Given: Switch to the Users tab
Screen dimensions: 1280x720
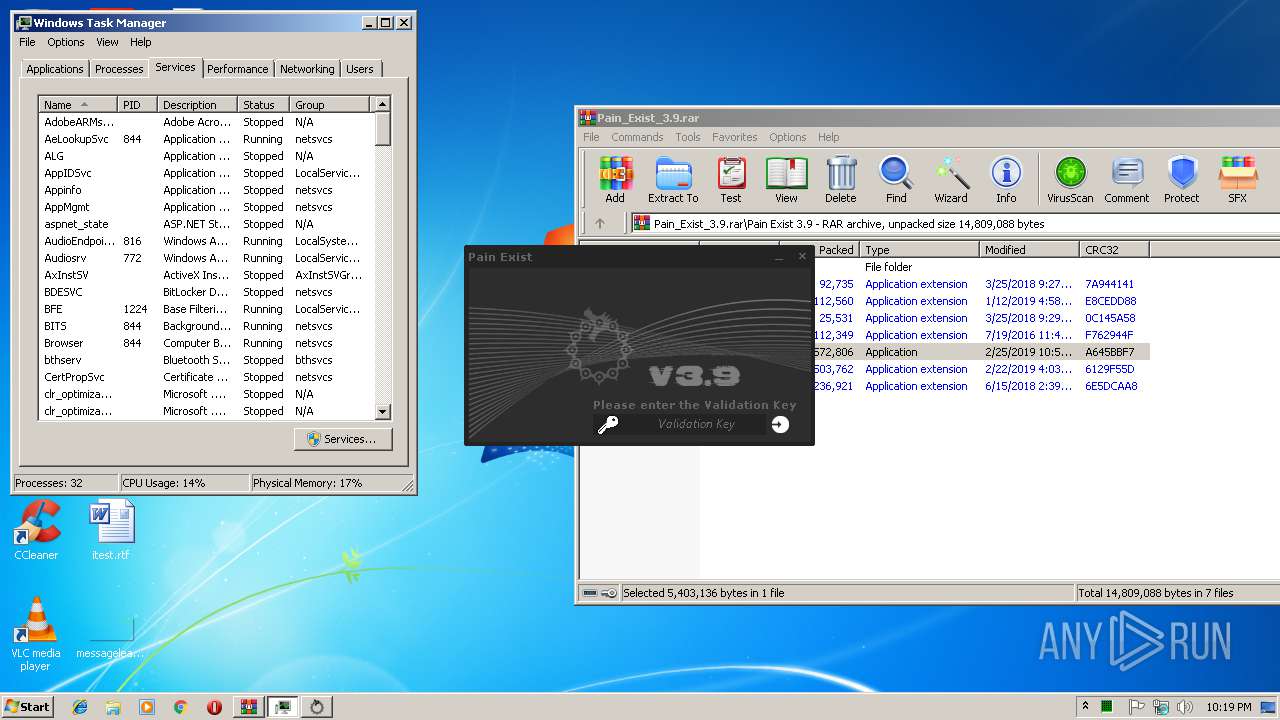Looking at the screenshot, I should 360,69.
